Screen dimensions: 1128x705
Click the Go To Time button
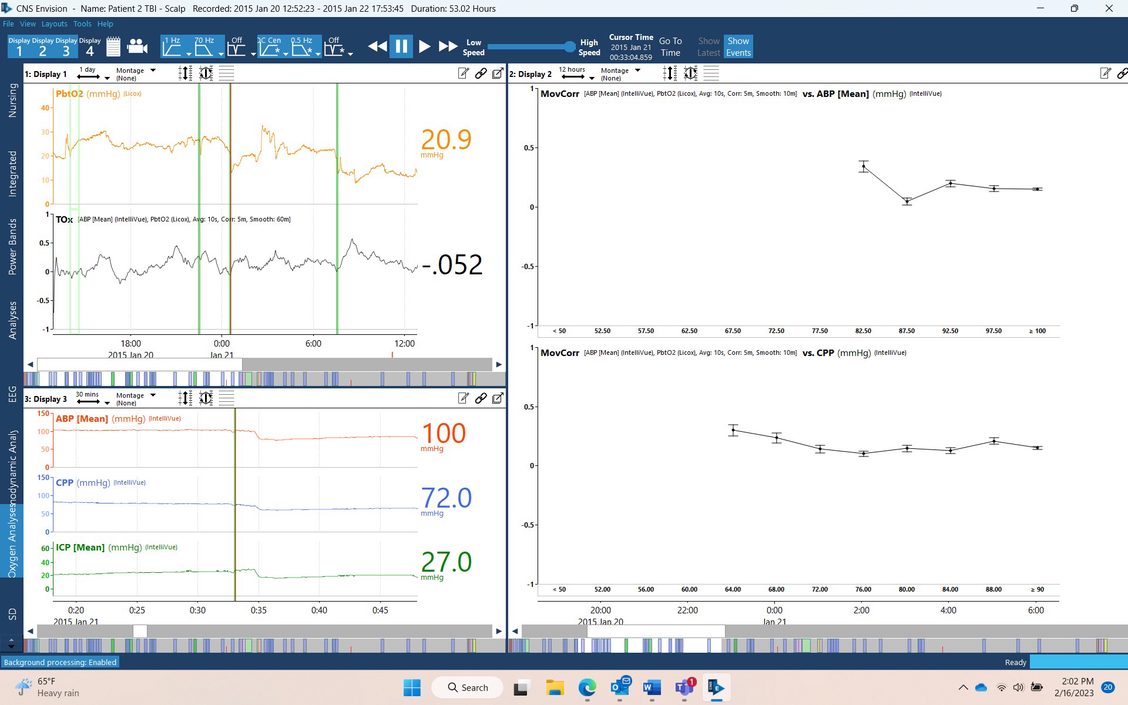pyautogui.click(x=670, y=47)
